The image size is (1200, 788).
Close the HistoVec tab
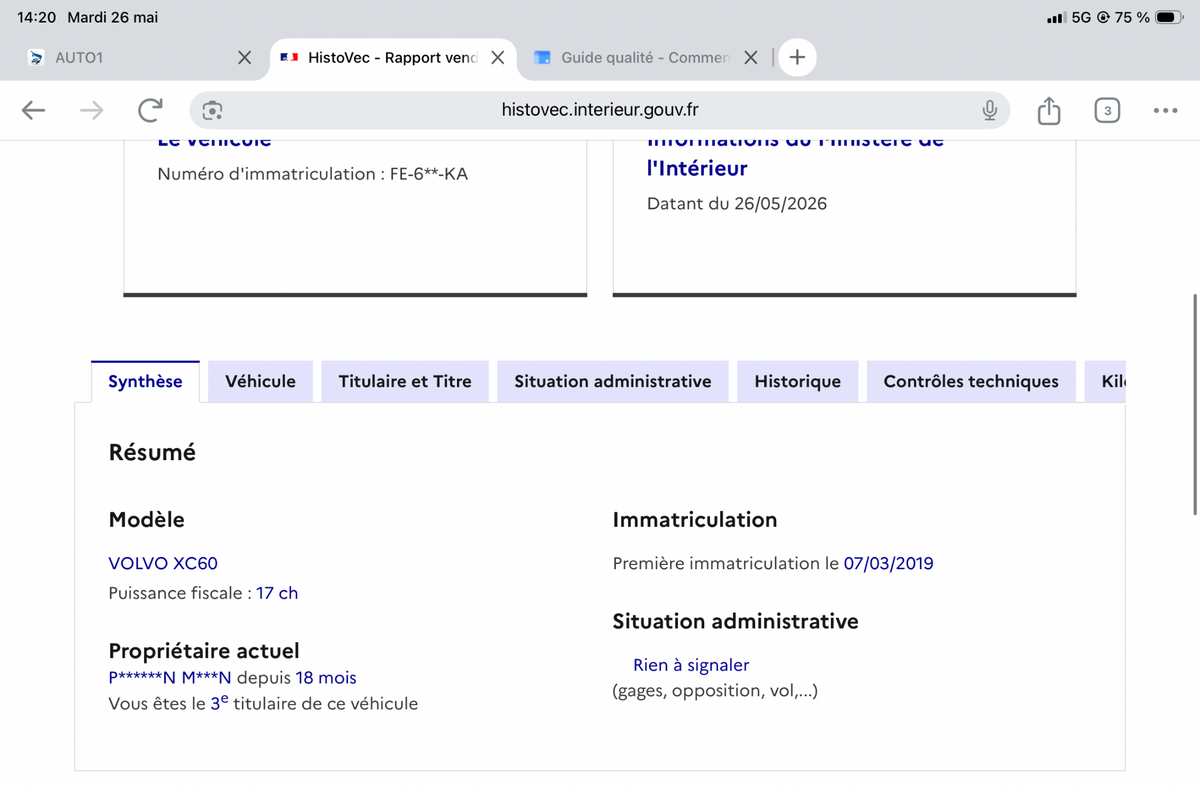pyautogui.click(x=497, y=58)
